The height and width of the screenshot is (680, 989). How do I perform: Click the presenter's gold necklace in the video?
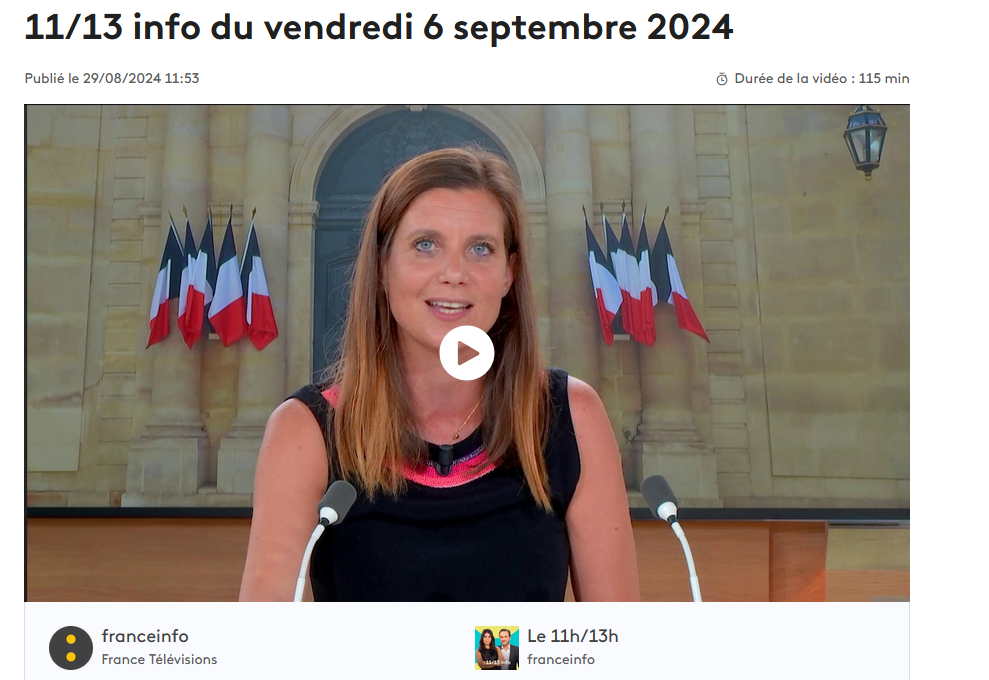(468, 418)
